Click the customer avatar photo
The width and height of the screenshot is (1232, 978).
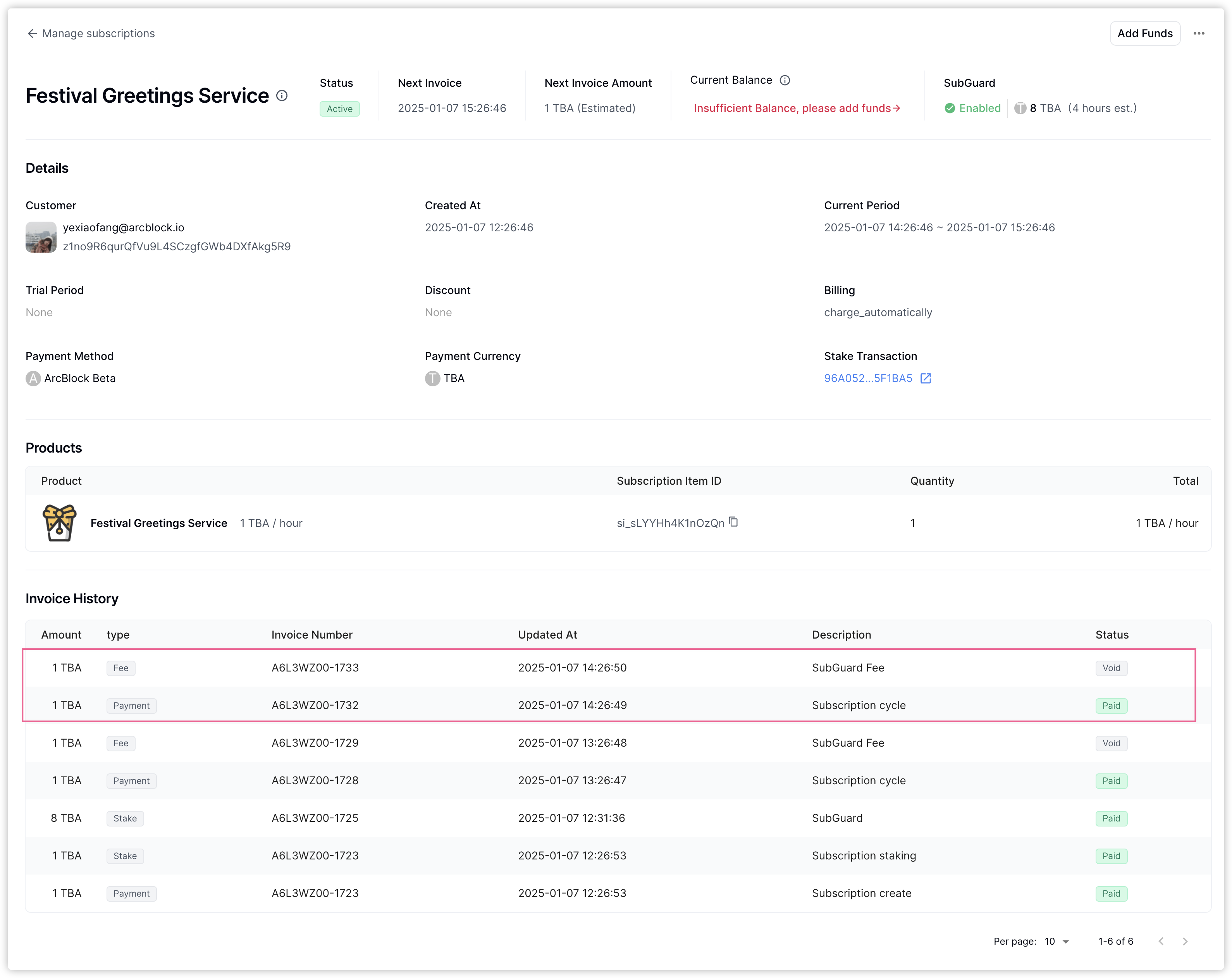[41, 237]
